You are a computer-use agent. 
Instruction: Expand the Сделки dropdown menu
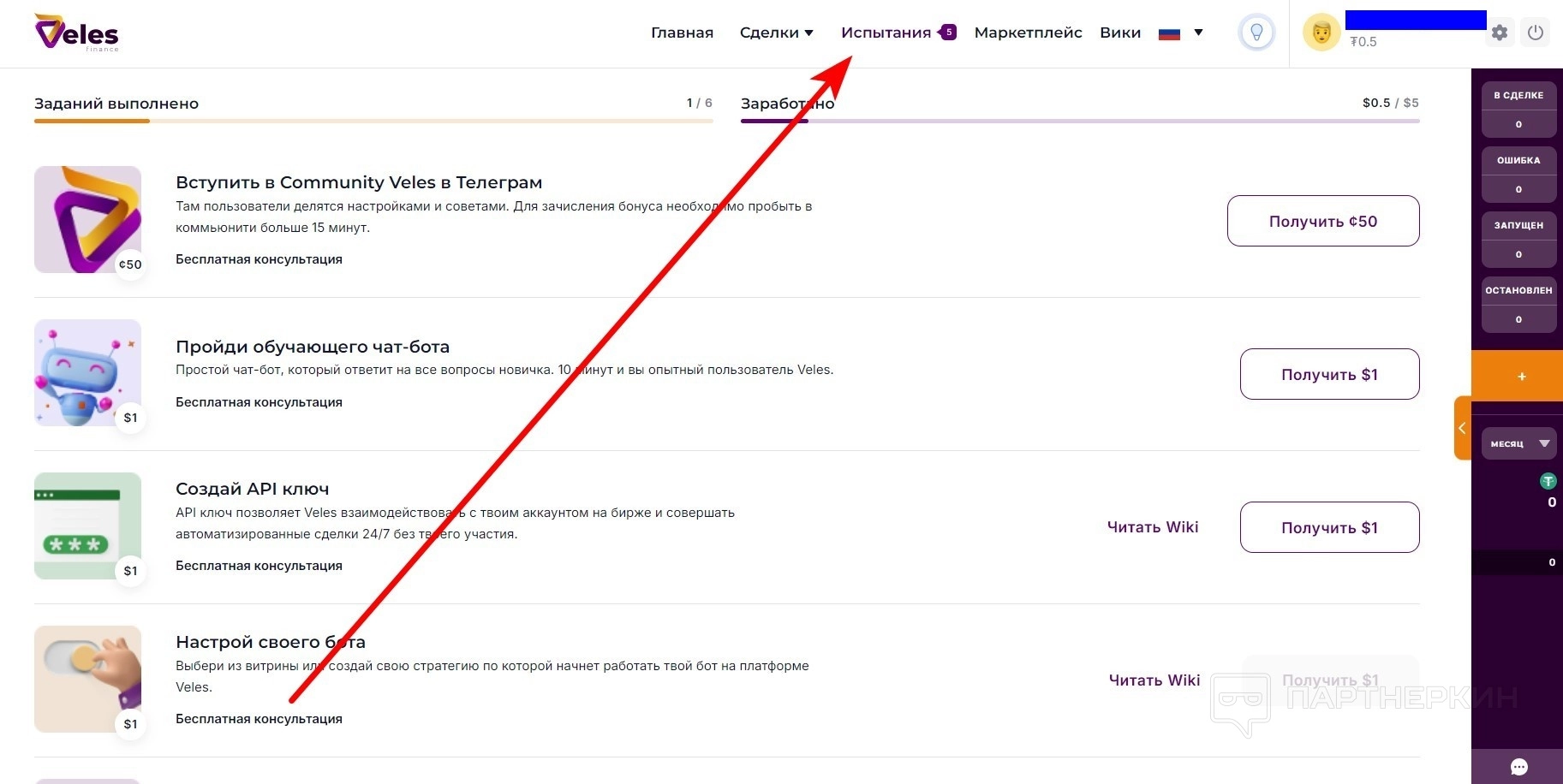776,33
